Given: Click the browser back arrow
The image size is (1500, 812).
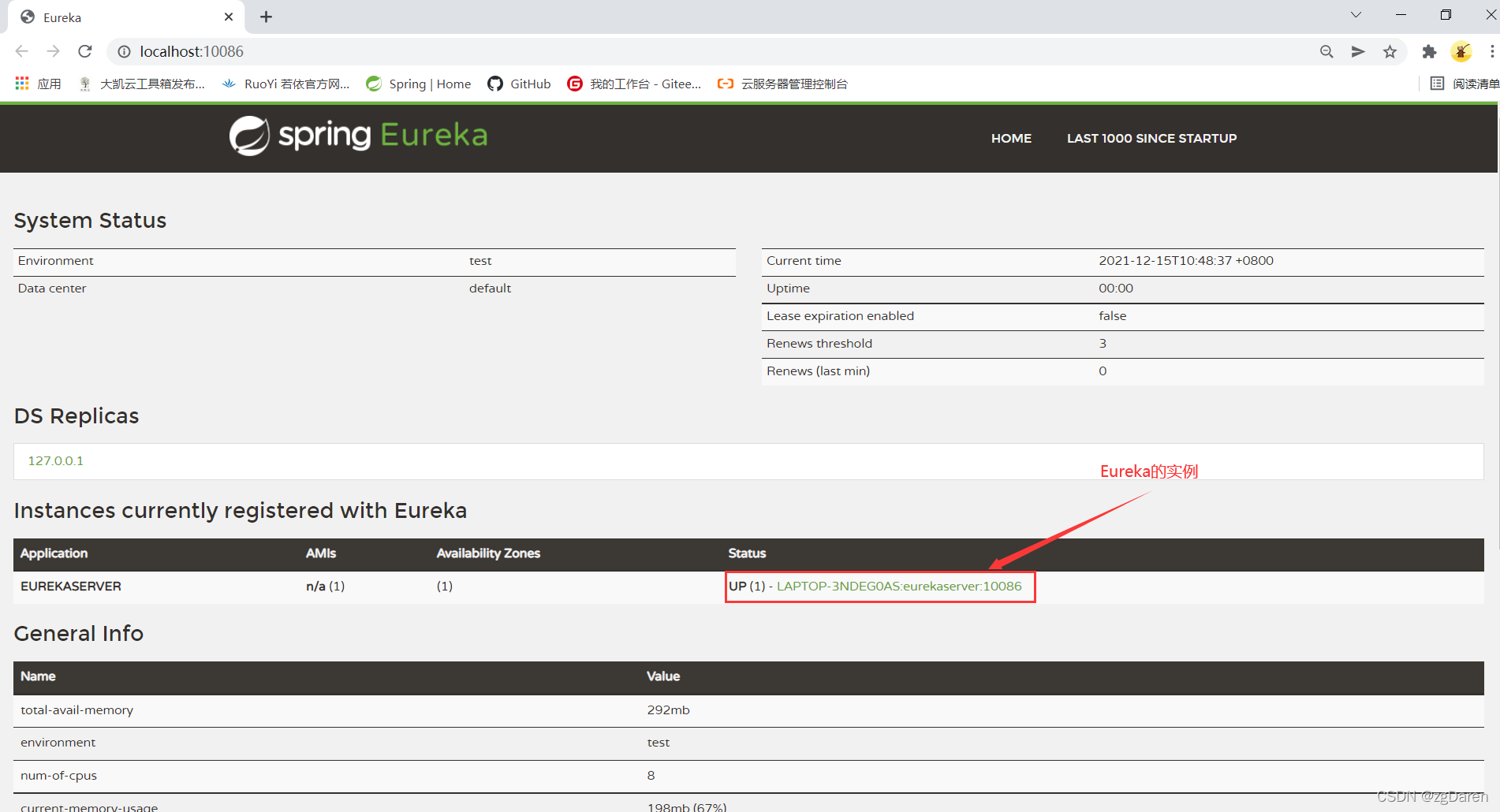Looking at the screenshot, I should 22,51.
